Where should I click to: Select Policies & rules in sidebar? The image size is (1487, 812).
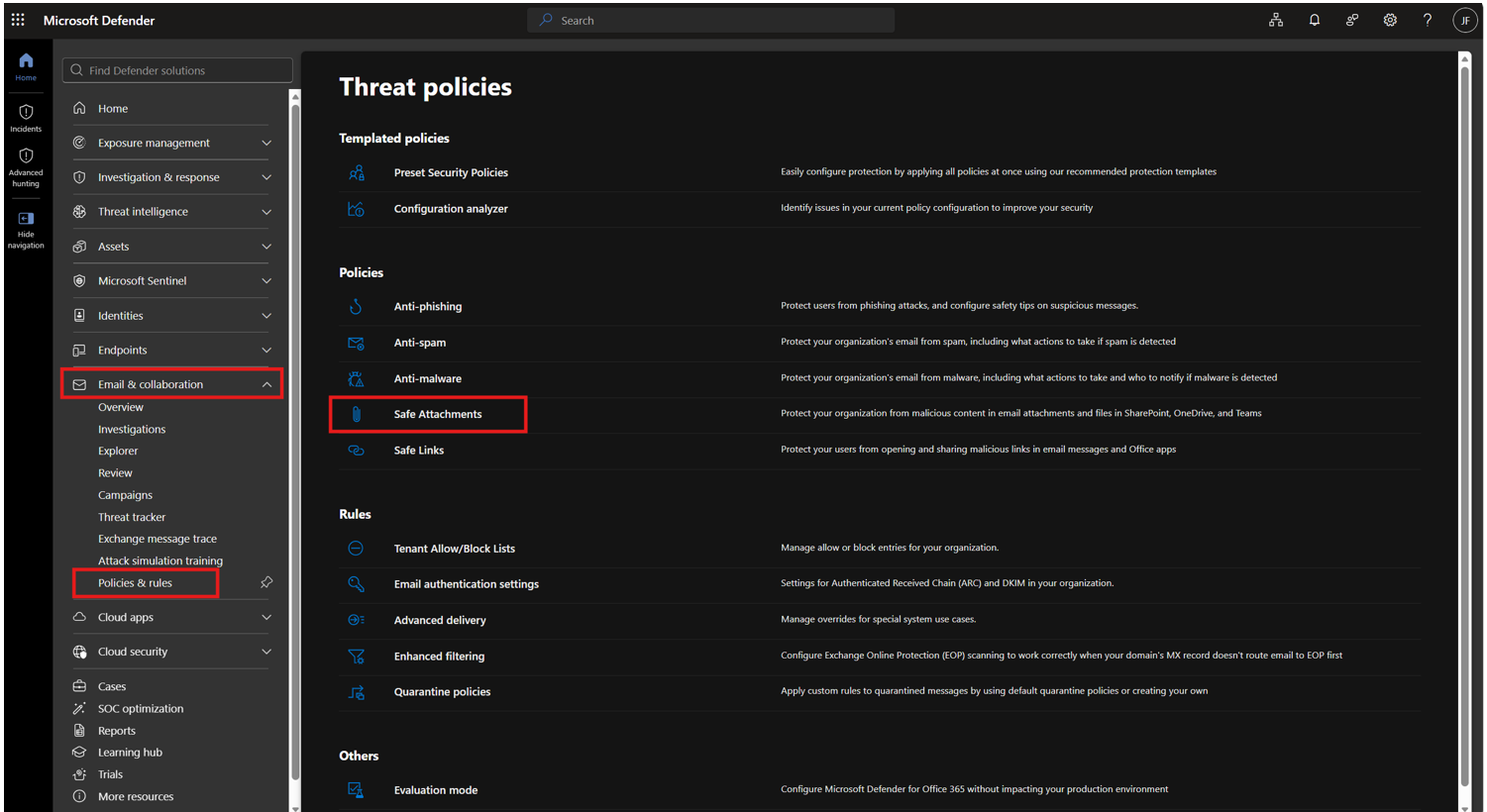click(135, 583)
